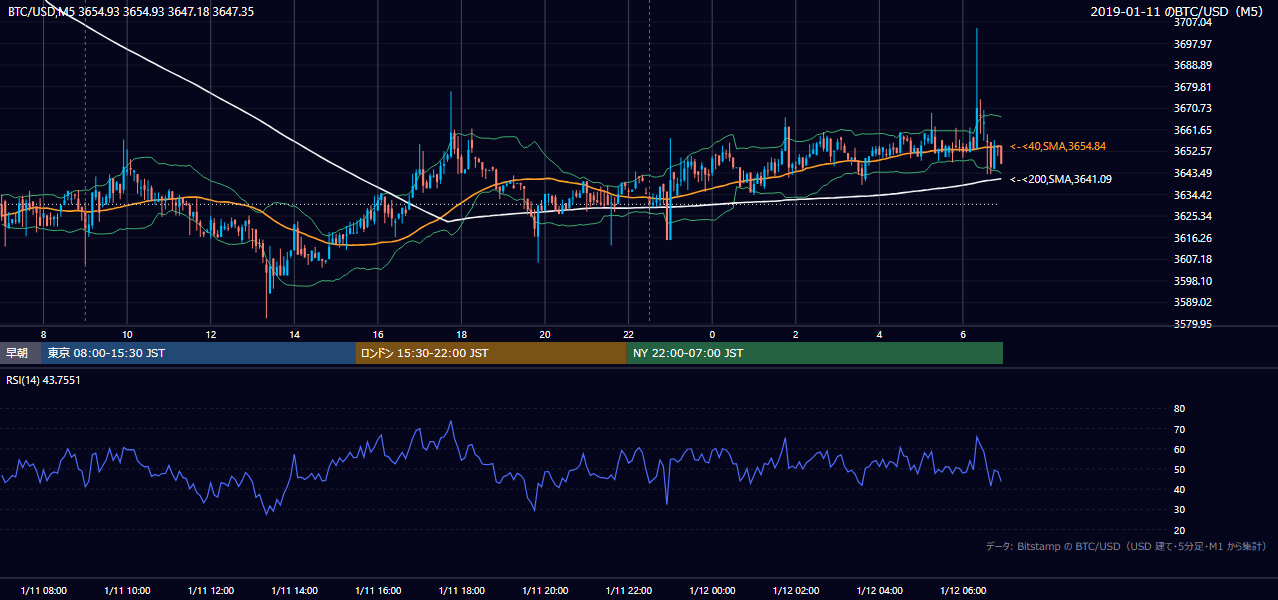Click the RSI(14) 43.7551 indicator label
1278x600 pixels.
point(43,380)
